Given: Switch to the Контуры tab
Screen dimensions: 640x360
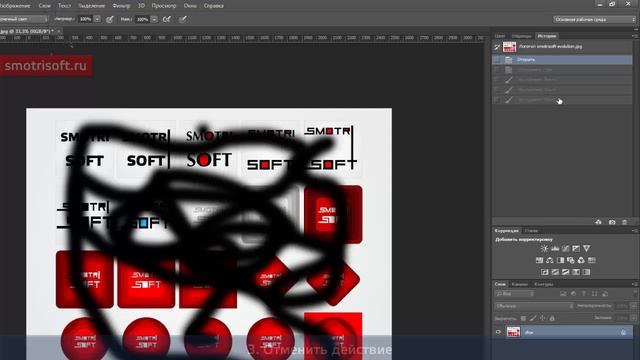Looking at the screenshot, I should (x=544, y=284).
